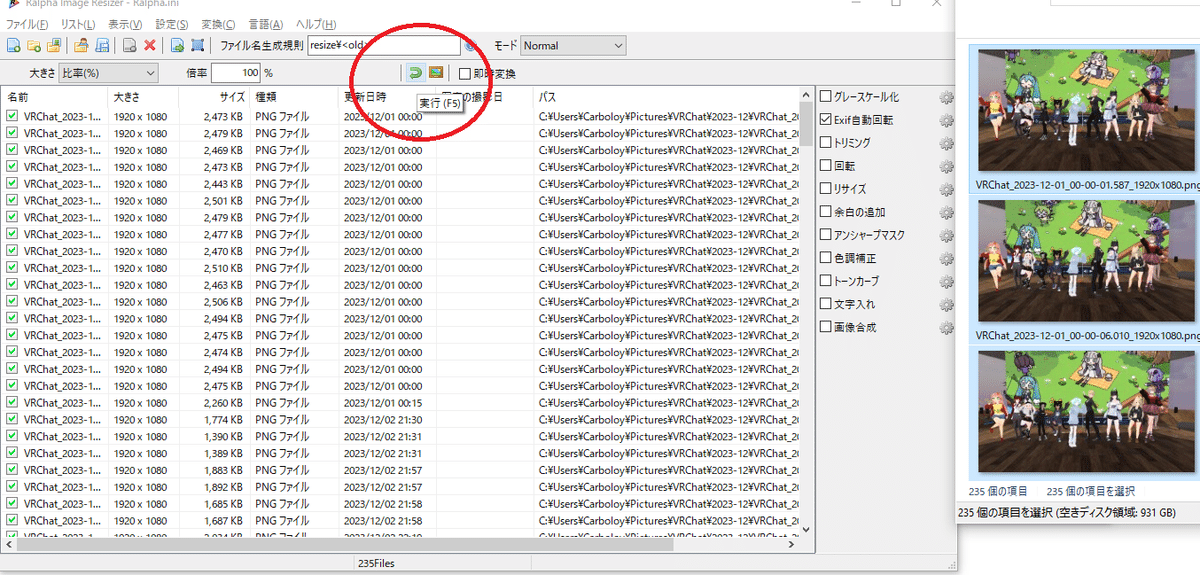The width and height of the screenshot is (1200, 581).
Task: Enable the トーンカーブ checkbox
Action: (x=826, y=281)
